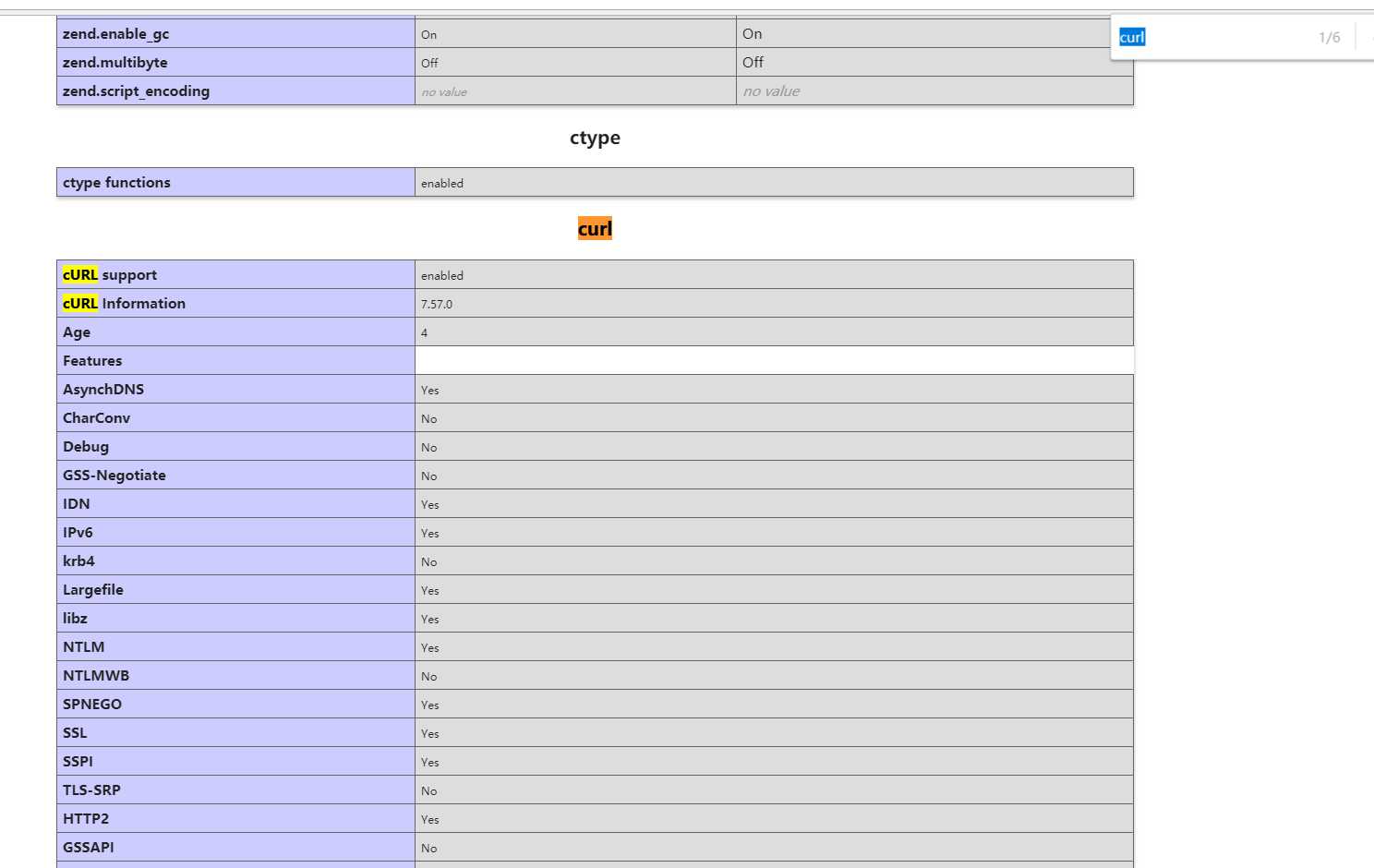Click the Yes value for NTLM
The image size is (1374, 868).
430,648
